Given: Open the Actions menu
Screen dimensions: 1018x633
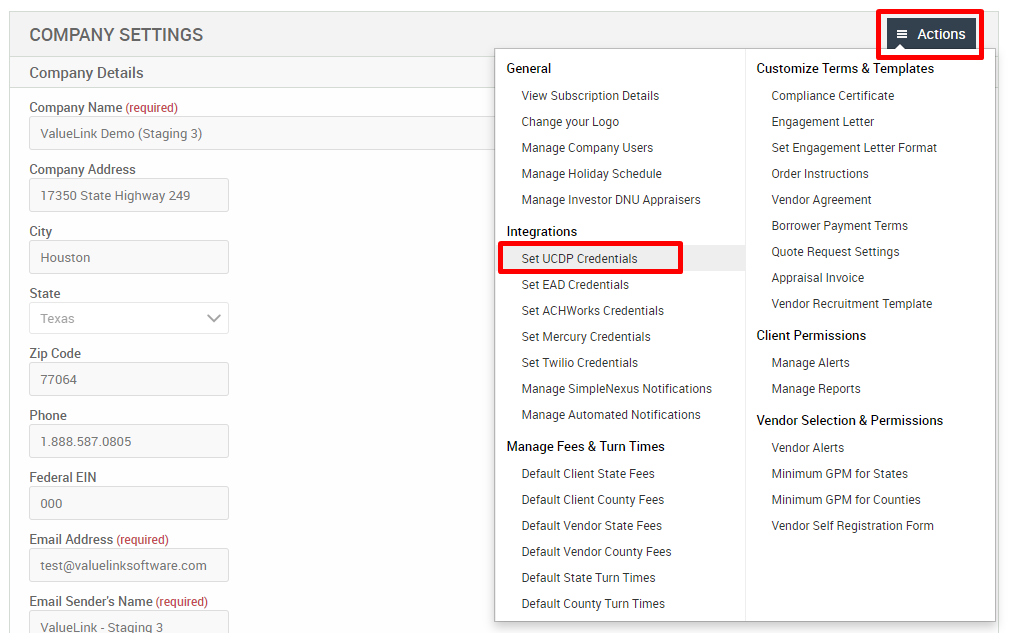Looking at the screenshot, I should pos(929,33).
